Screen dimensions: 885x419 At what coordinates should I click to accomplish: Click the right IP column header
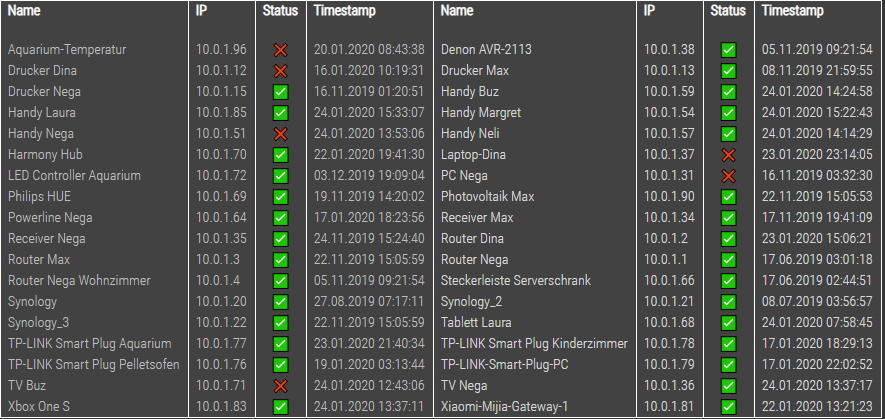pos(649,11)
